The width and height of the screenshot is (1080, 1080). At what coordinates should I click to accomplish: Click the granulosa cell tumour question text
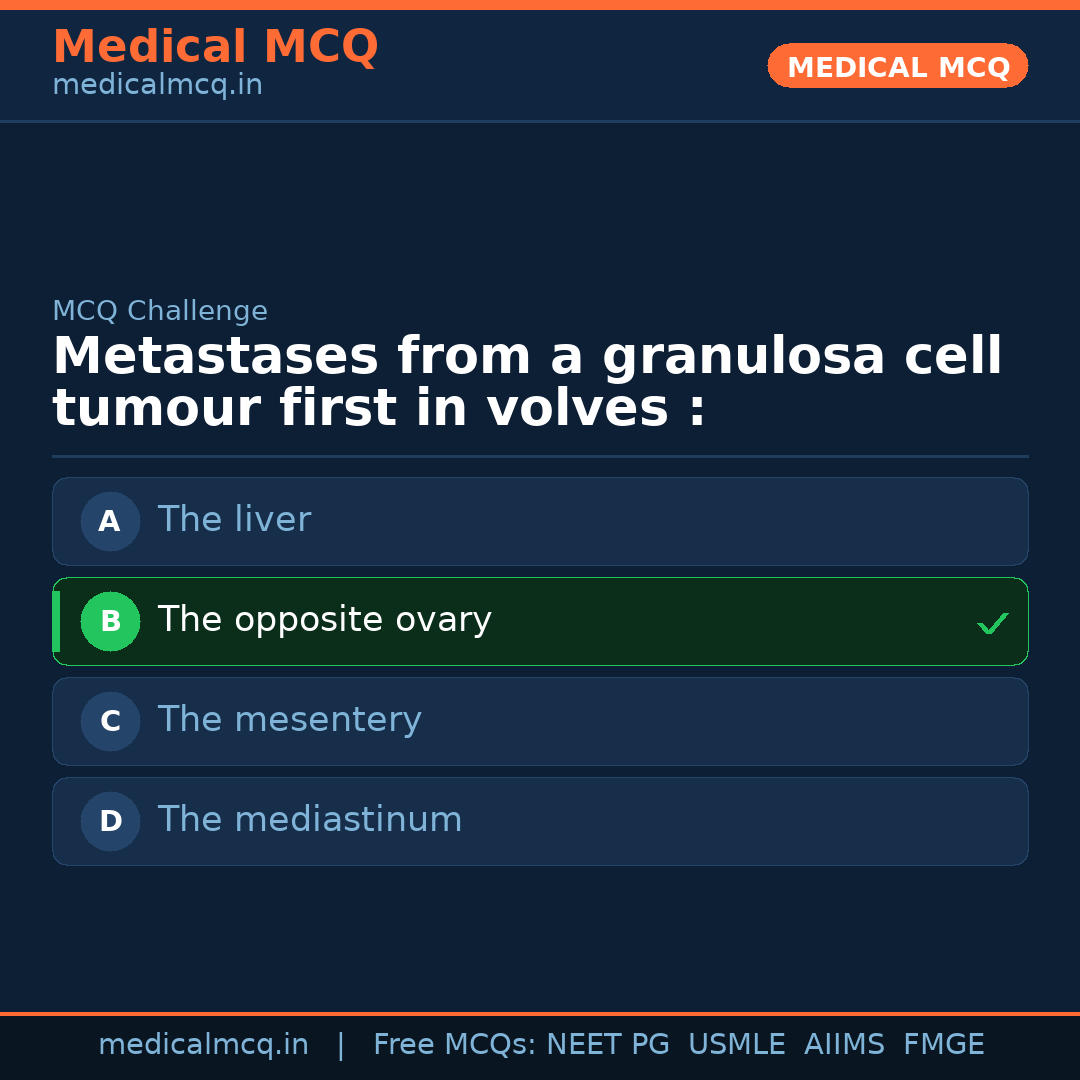527,382
